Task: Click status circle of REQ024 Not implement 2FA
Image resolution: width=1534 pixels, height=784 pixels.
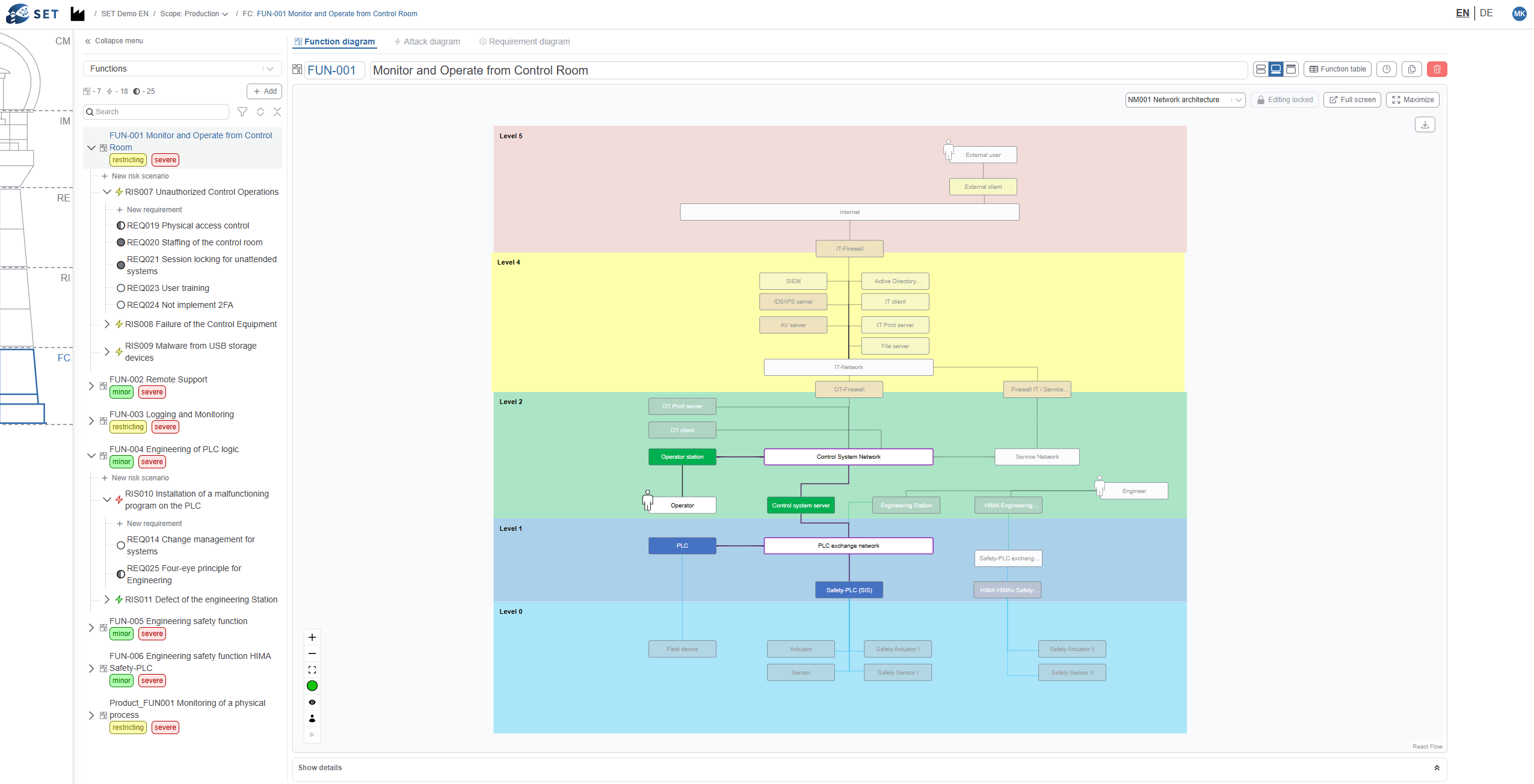Action: click(121, 305)
